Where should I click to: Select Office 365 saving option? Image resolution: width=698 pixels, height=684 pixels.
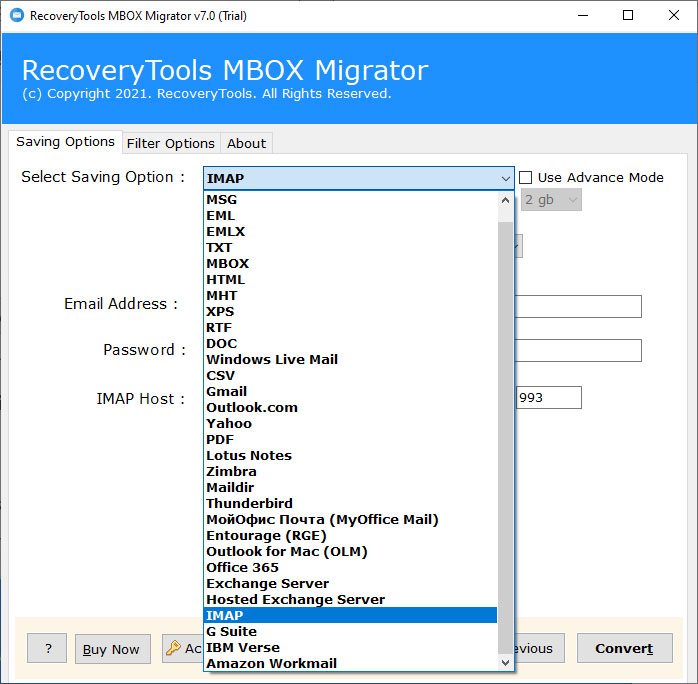350,568
